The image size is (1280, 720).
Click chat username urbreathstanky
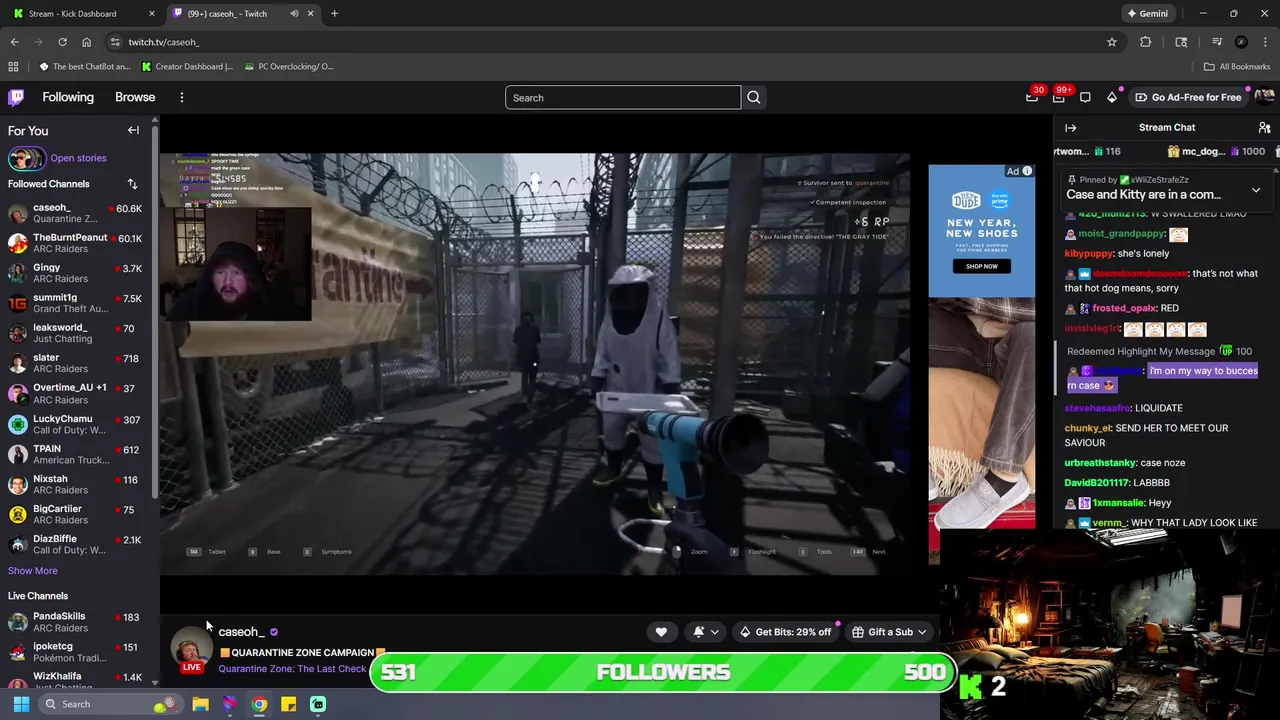[x=1100, y=463]
